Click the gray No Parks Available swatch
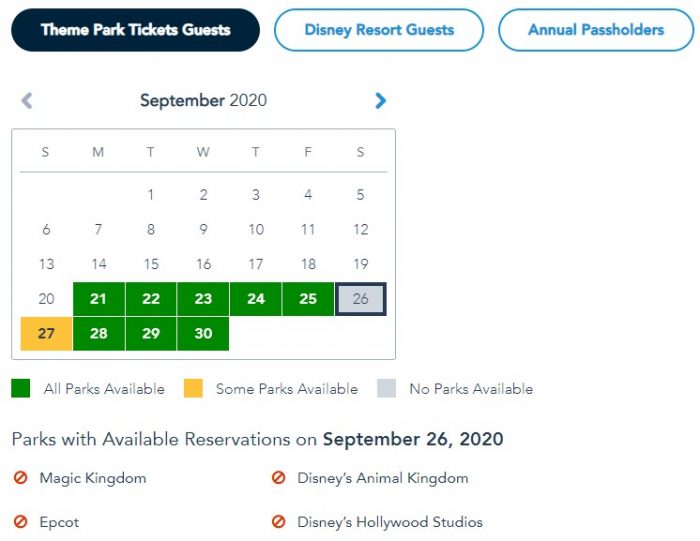 click(386, 389)
